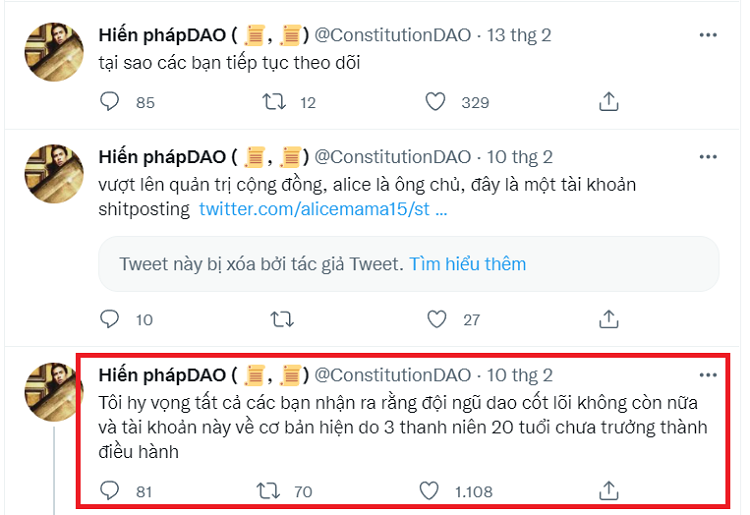This screenshot has height=515, width=750.
Task: Share the highlighted tweet with 1.108 likes
Action: [x=608, y=490]
